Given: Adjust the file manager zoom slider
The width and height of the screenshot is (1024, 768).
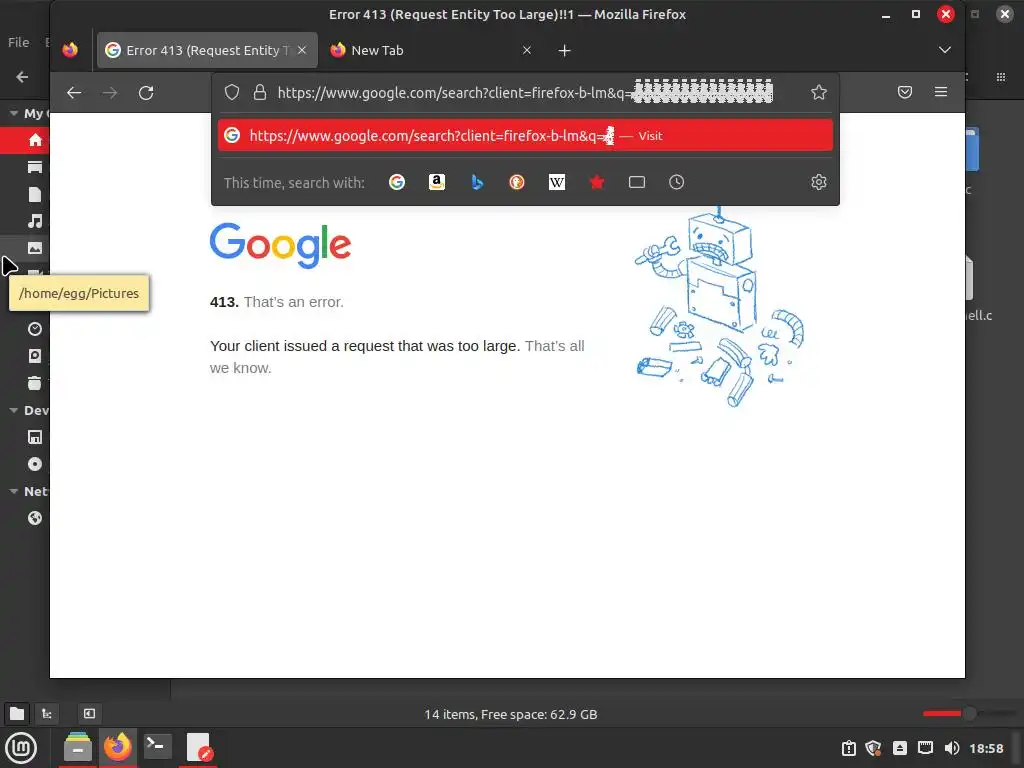Looking at the screenshot, I should (x=970, y=714).
